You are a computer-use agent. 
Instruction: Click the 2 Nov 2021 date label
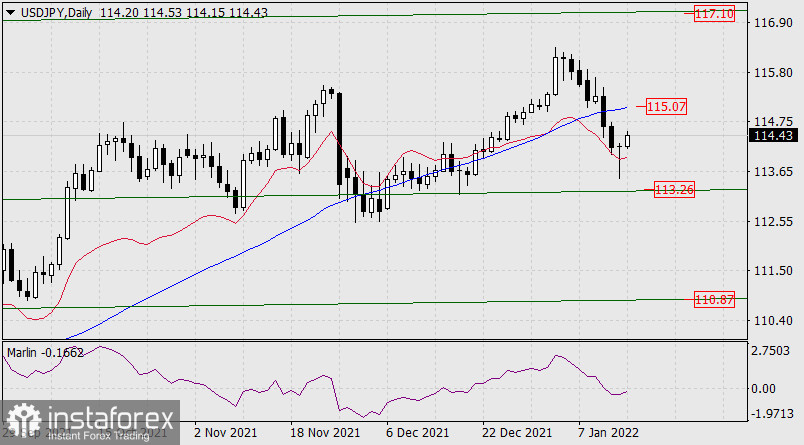tap(226, 432)
